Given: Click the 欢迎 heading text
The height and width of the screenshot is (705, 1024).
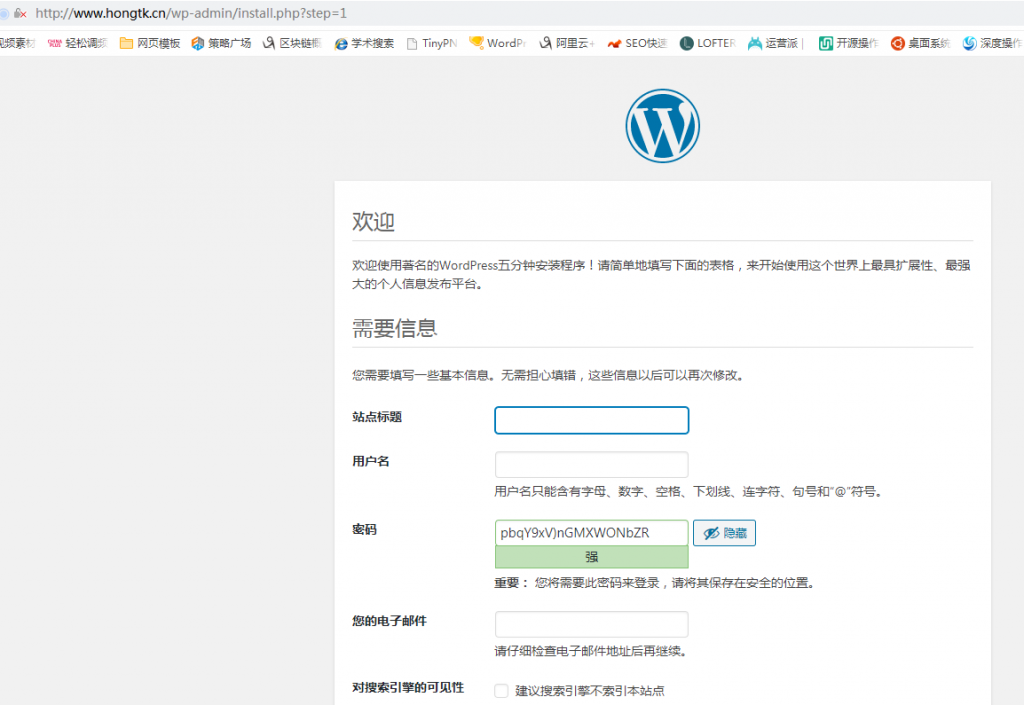Looking at the screenshot, I should pos(373,221).
